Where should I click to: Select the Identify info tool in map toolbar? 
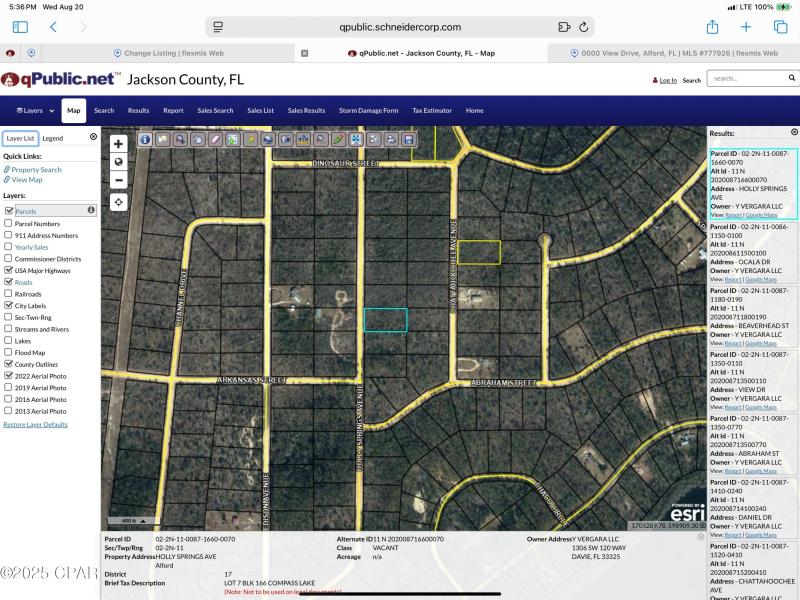tap(145, 139)
